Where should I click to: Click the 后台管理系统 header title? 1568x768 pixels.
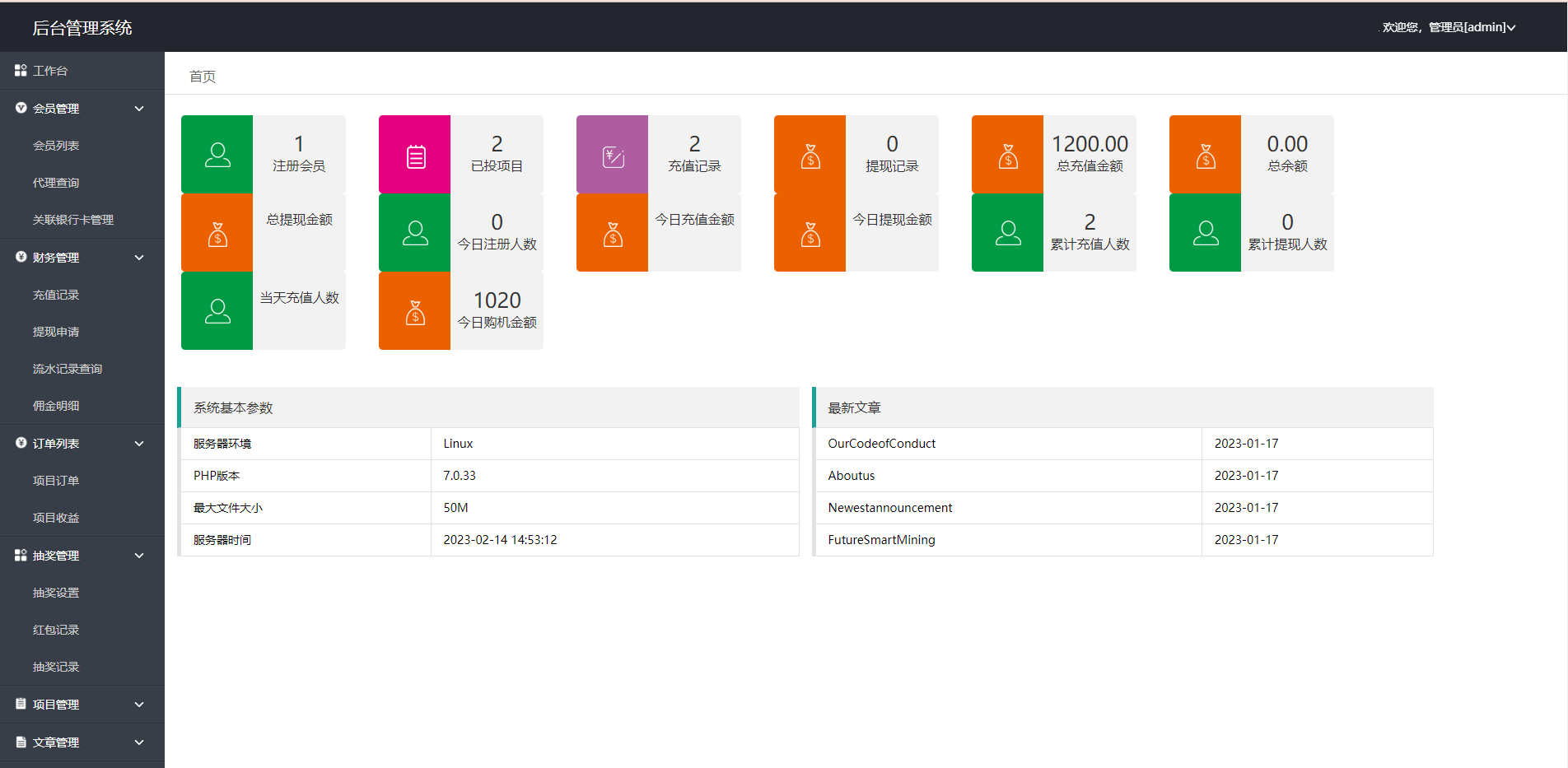tap(82, 28)
